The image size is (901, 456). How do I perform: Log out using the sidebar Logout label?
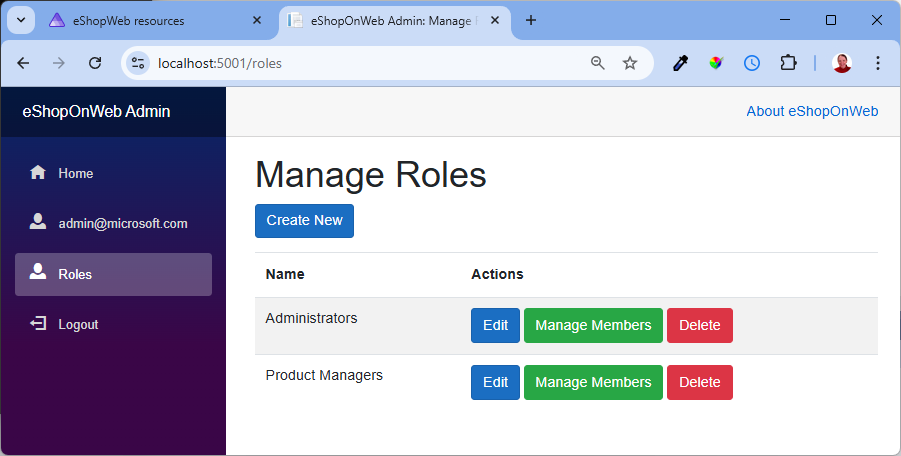tap(78, 324)
